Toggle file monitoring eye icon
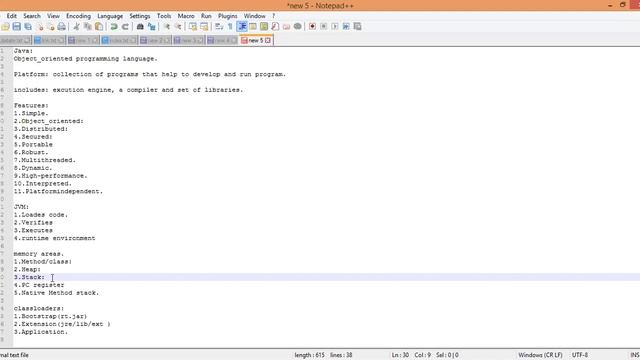 point(298,27)
